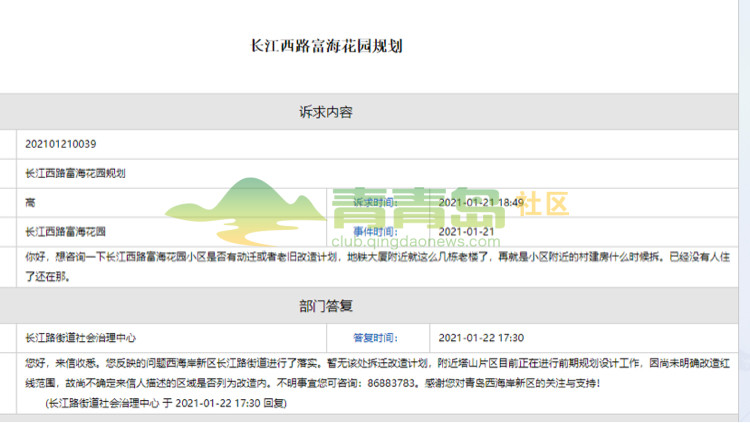The image size is (750, 423).
Task: Select the case number 202101210039
Action: tap(61, 144)
